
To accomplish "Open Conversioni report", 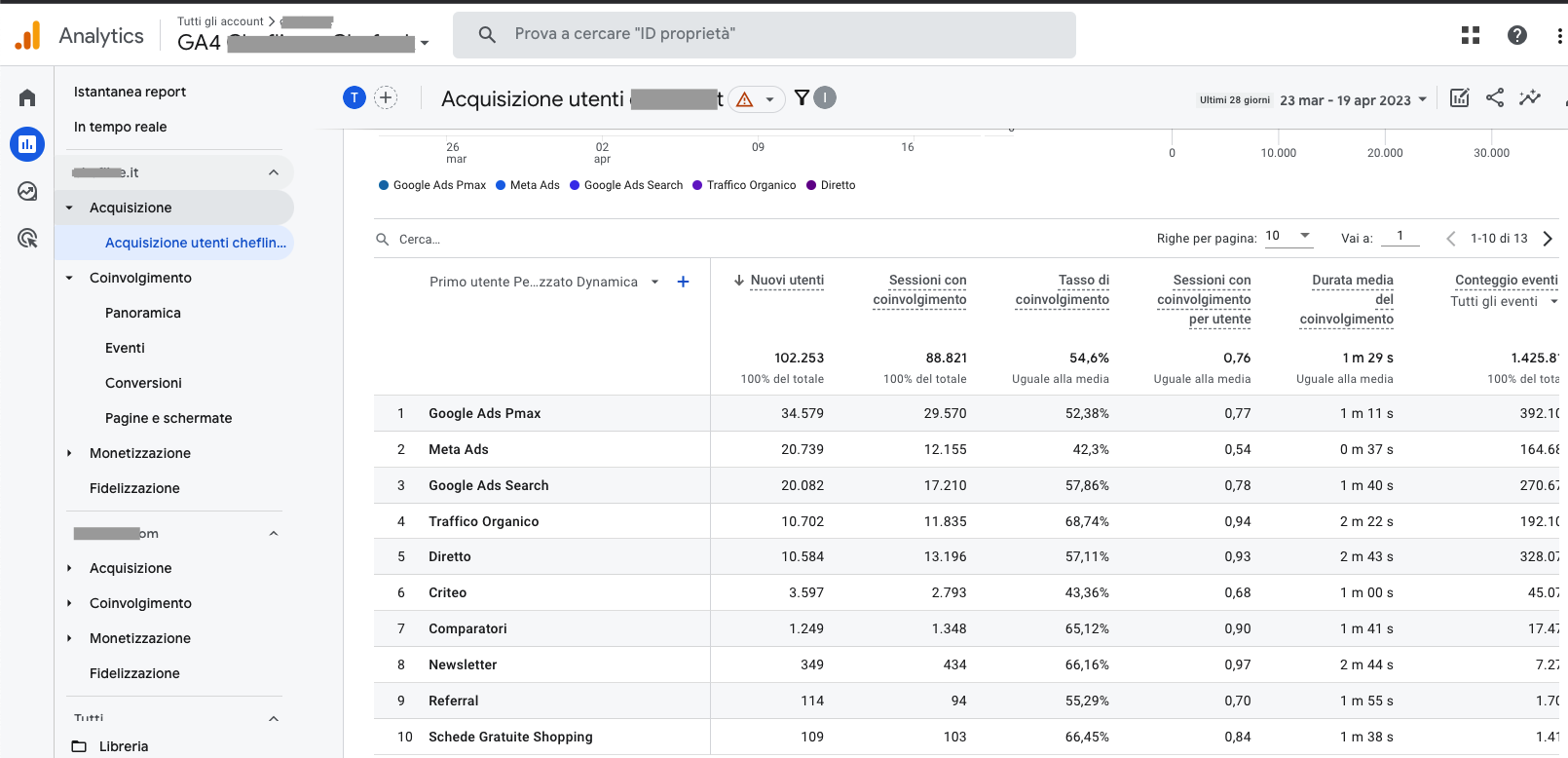I will (143, 383).
